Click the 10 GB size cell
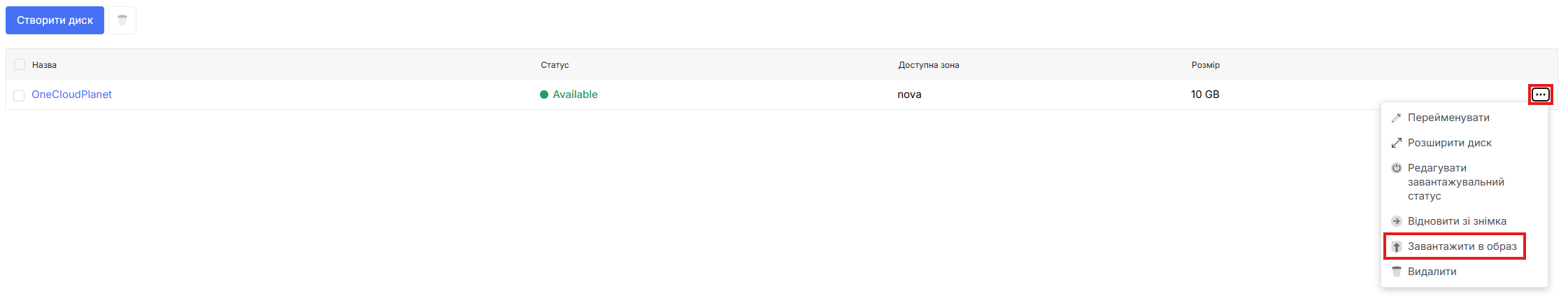This screenshot has height=308, width=1568. tap(1205, 94)
